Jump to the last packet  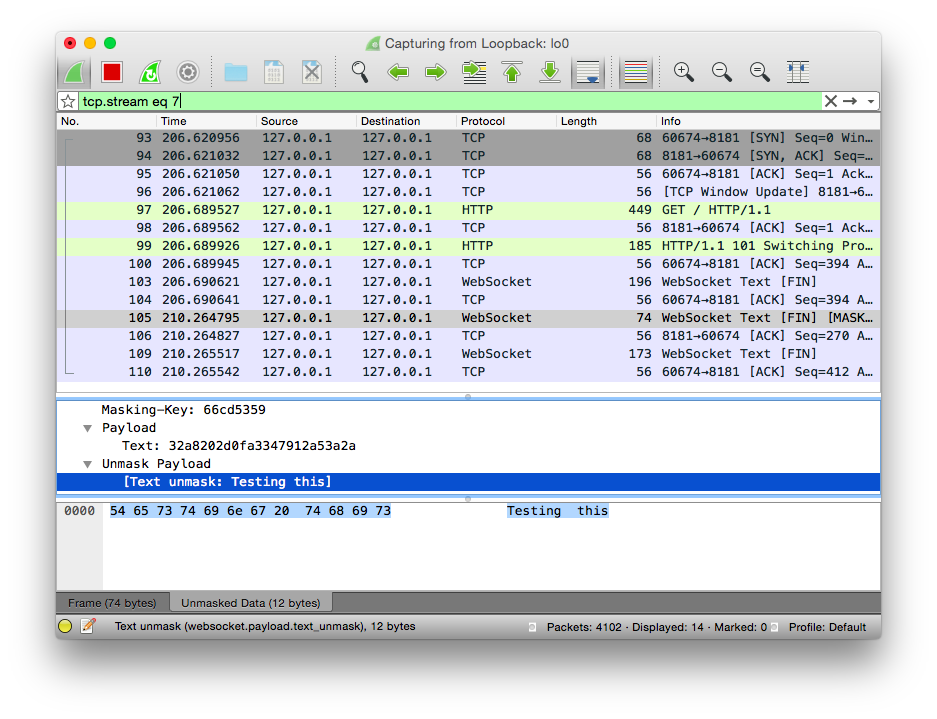pos(549,72)
